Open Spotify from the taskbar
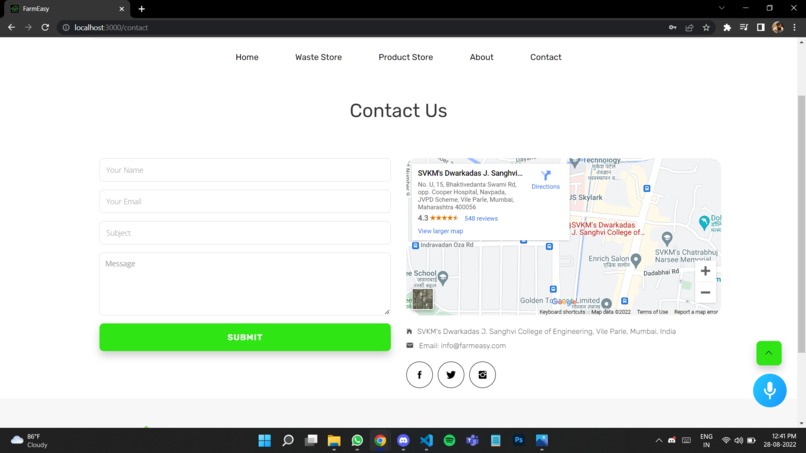This screenshot has height=453, width=806. (x=449, y=440)
